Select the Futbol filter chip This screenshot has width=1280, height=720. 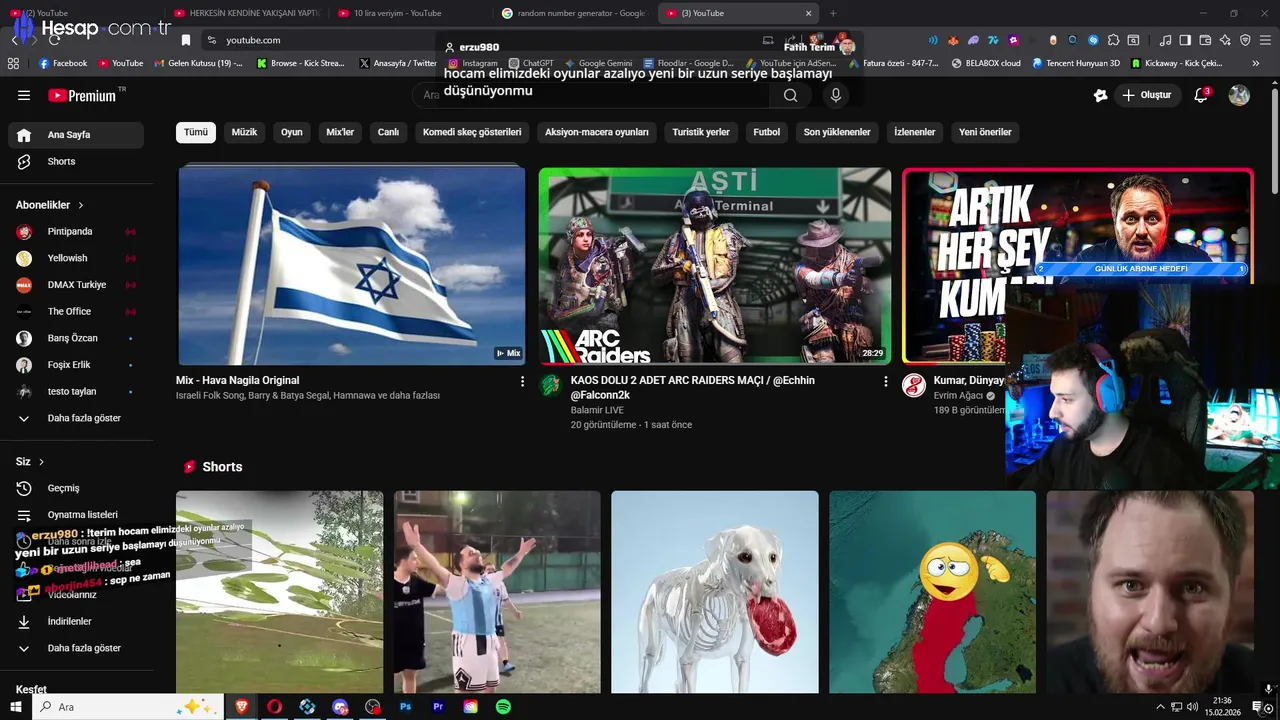click(x=767, y=132)
